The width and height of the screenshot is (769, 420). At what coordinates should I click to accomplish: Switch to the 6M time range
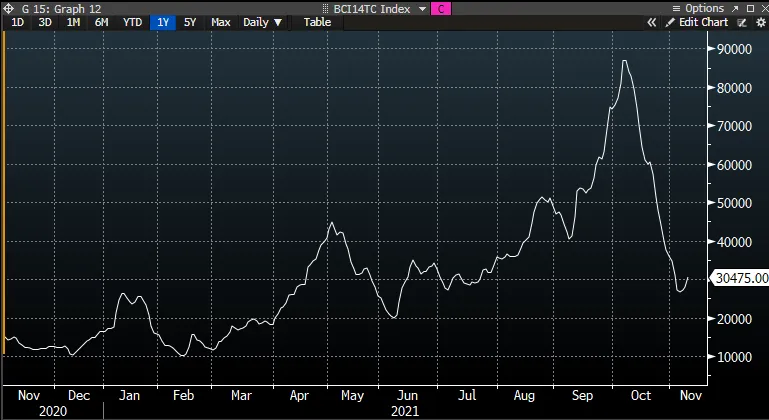tap(102, 22)
